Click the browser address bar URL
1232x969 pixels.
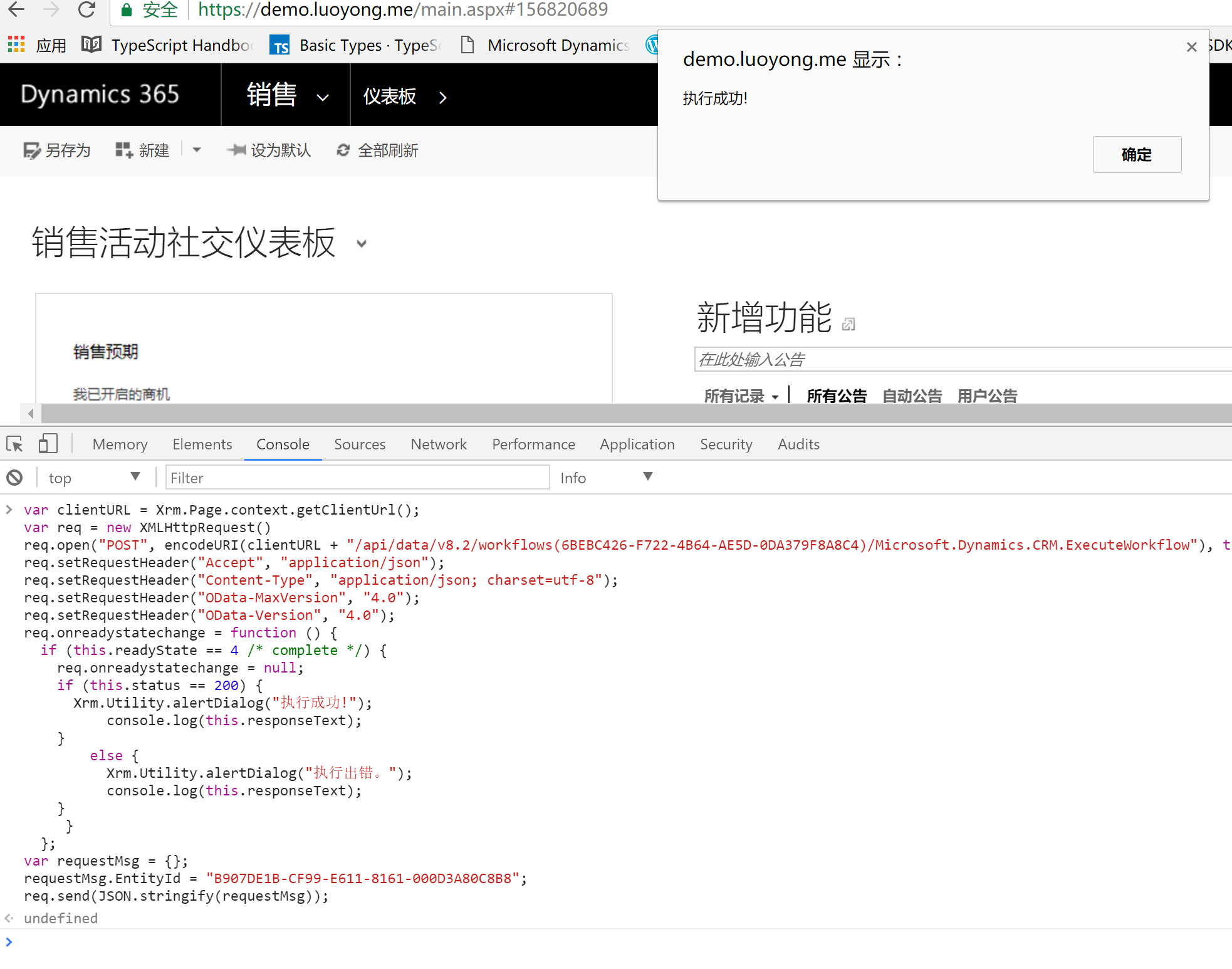tap(403, 9)
